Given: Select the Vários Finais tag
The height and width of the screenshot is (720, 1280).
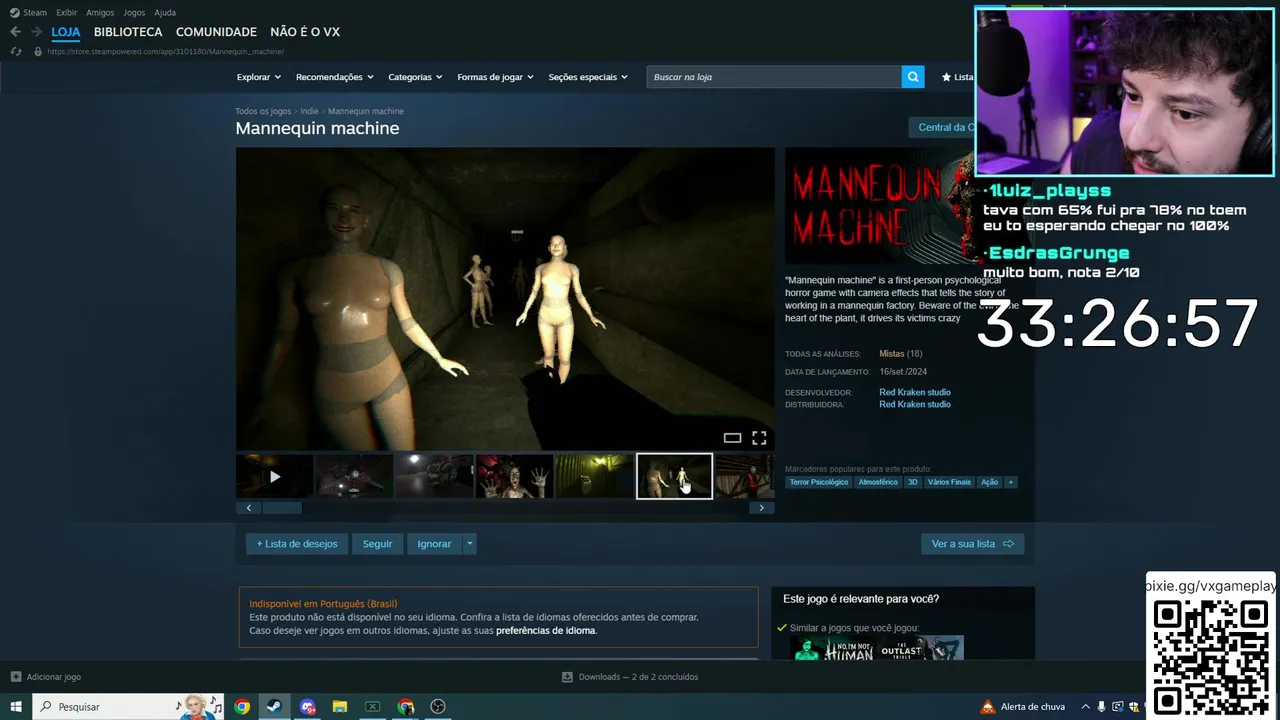Looking at the screenshot, I should pyautogui.click(x=950, y=482).
